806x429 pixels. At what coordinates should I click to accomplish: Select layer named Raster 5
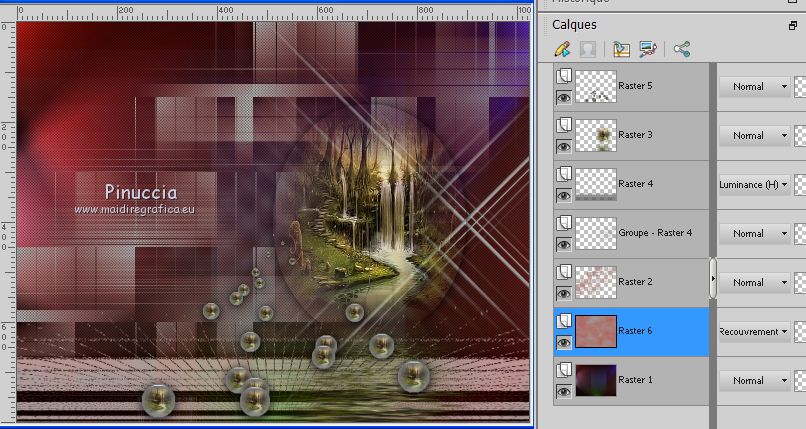(635, 86)
